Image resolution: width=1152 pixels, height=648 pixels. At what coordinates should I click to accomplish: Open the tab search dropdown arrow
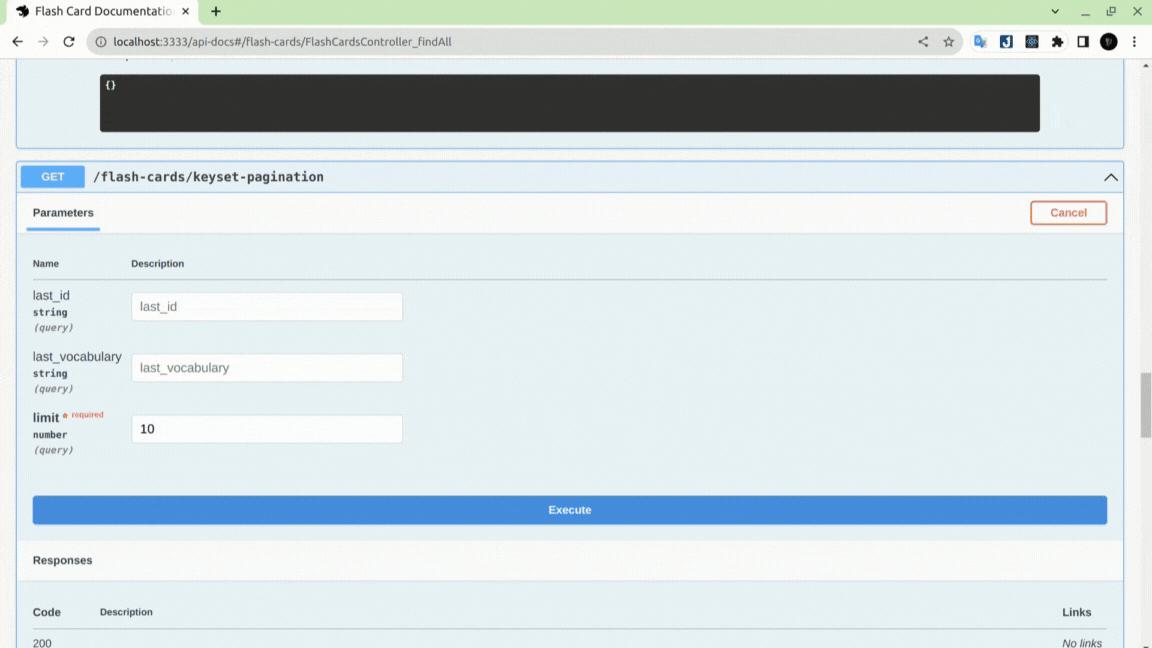[1055, 12]
